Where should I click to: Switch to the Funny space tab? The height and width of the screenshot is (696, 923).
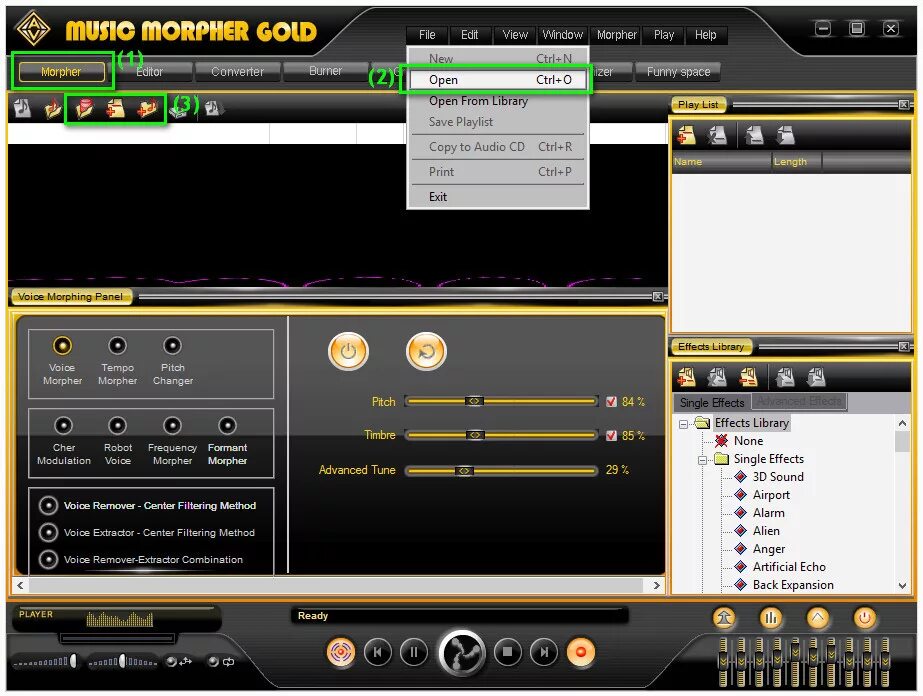click(678, 71)
